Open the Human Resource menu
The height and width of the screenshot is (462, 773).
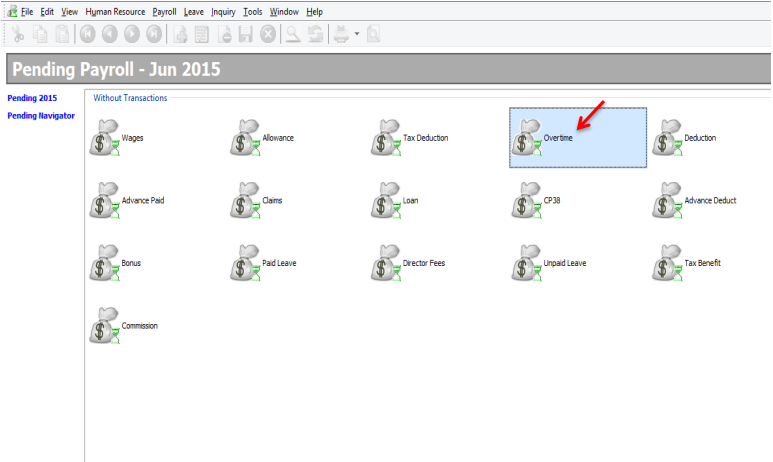(x=115, y=11)
